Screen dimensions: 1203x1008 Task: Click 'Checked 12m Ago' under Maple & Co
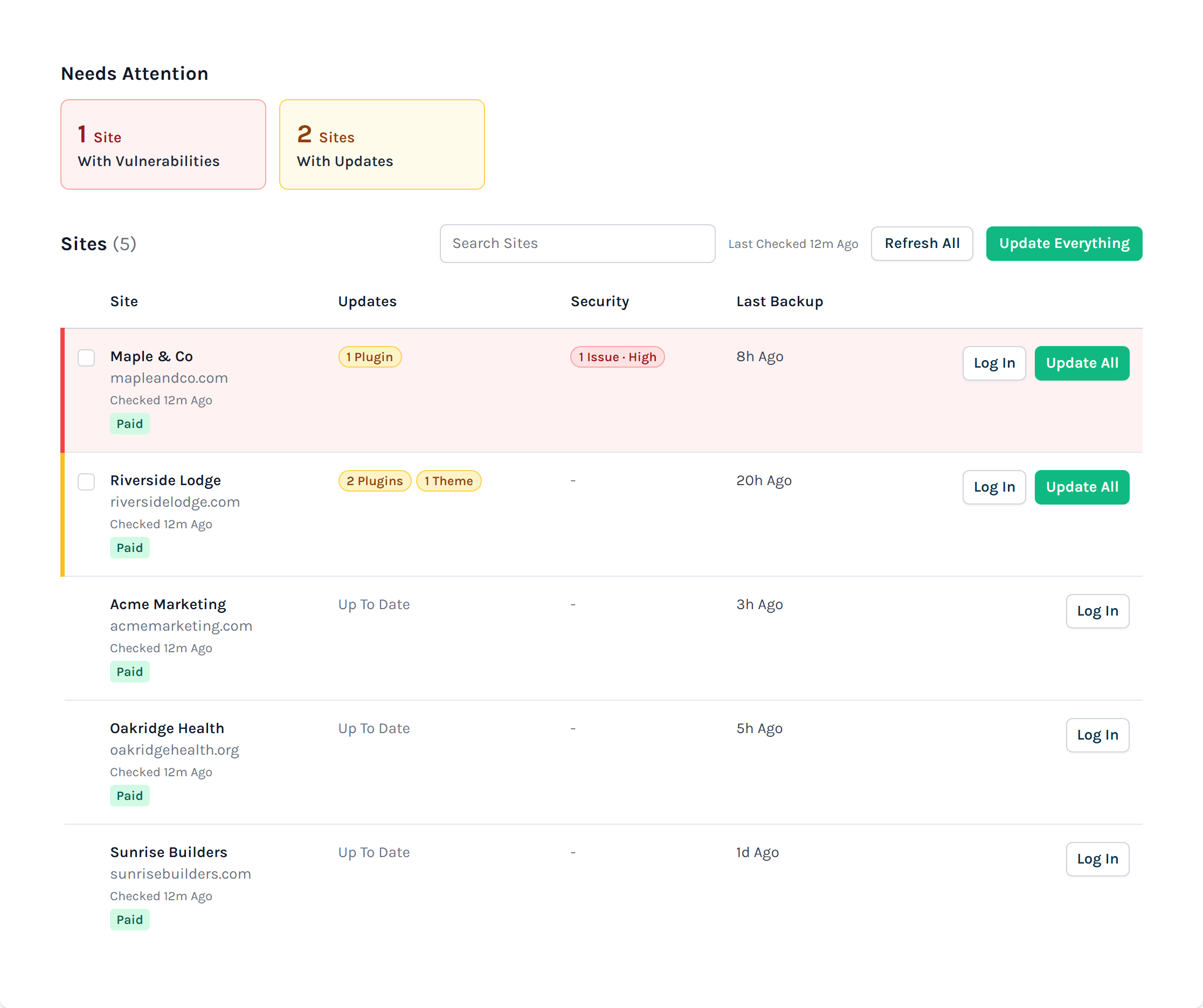(x=161, y=401)
